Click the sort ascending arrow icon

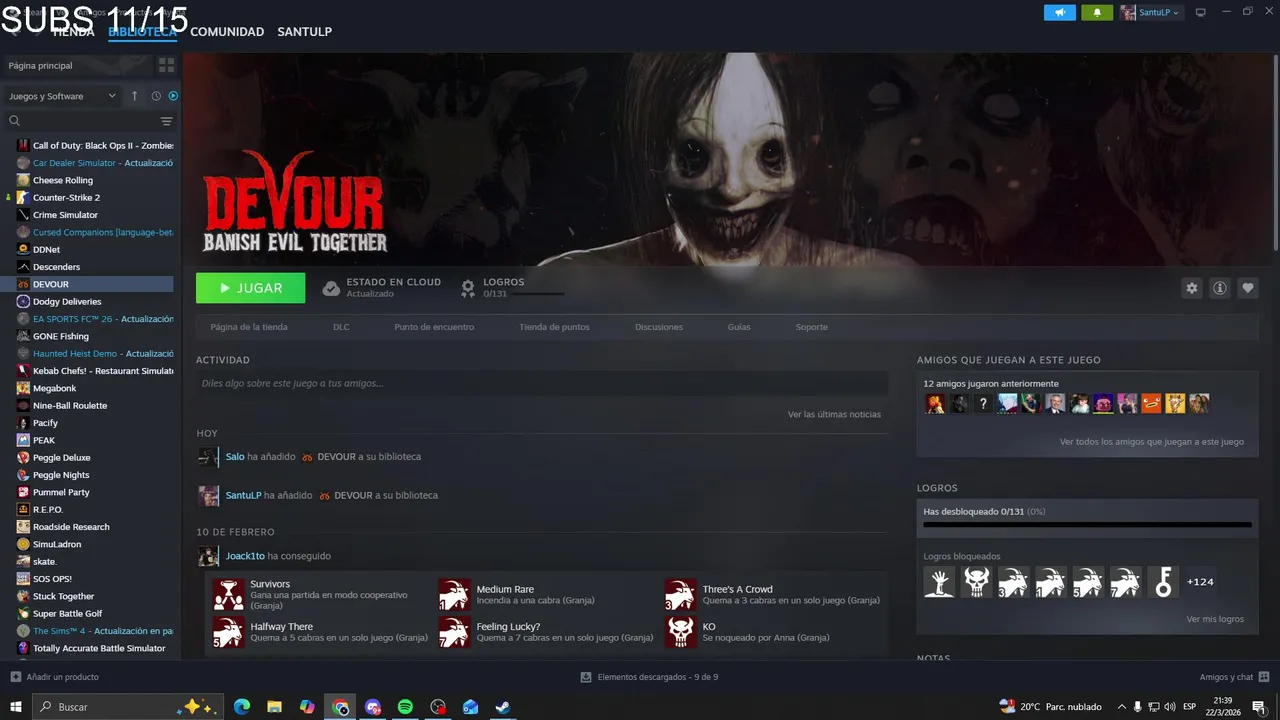click(x=135, y=96)
